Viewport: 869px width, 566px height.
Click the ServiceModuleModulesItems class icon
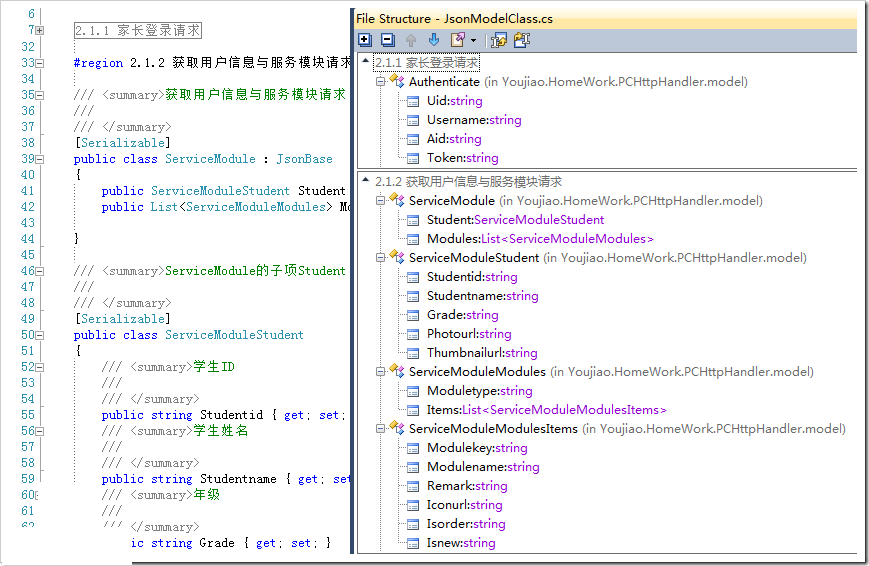coord(397,429)
